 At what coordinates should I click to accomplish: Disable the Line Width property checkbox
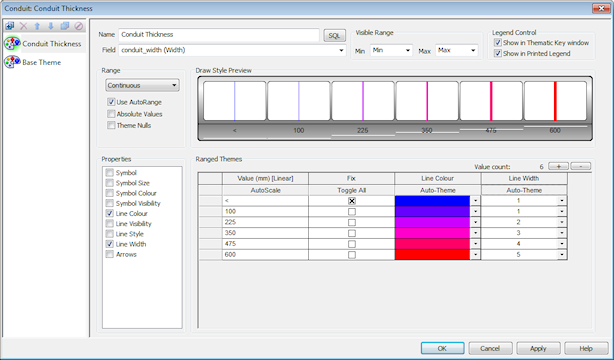pos(110,244)
